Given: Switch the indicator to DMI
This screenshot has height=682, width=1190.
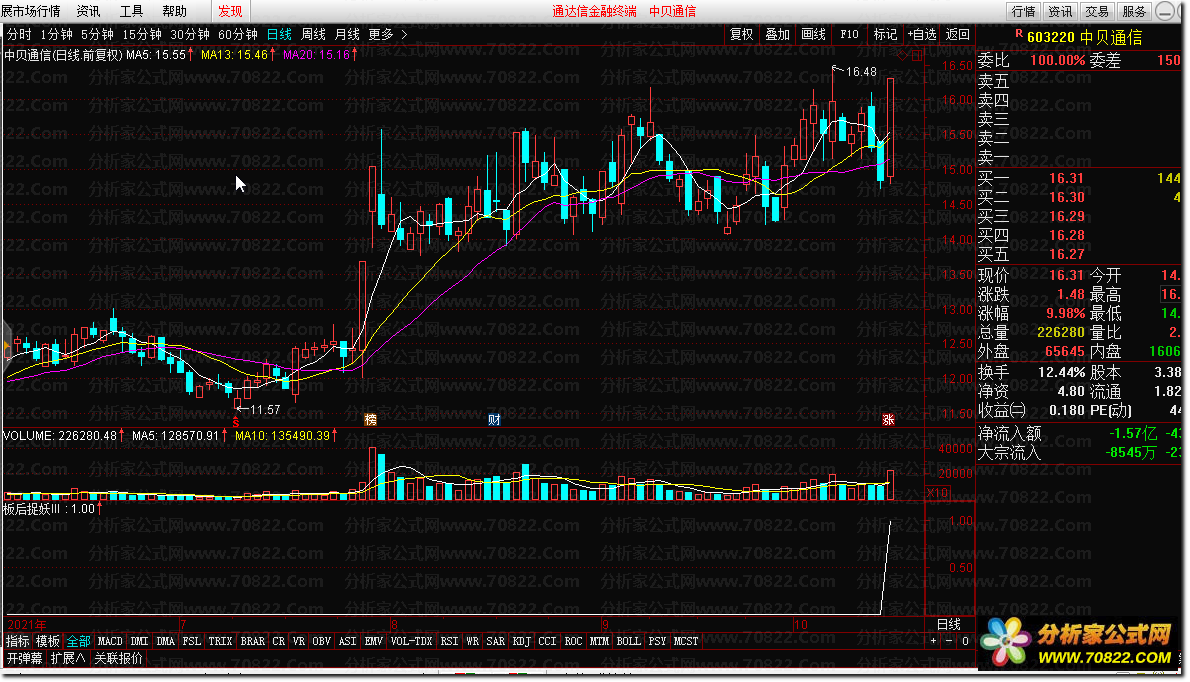Looking at the screenshot, I should (x=140, y=641).
